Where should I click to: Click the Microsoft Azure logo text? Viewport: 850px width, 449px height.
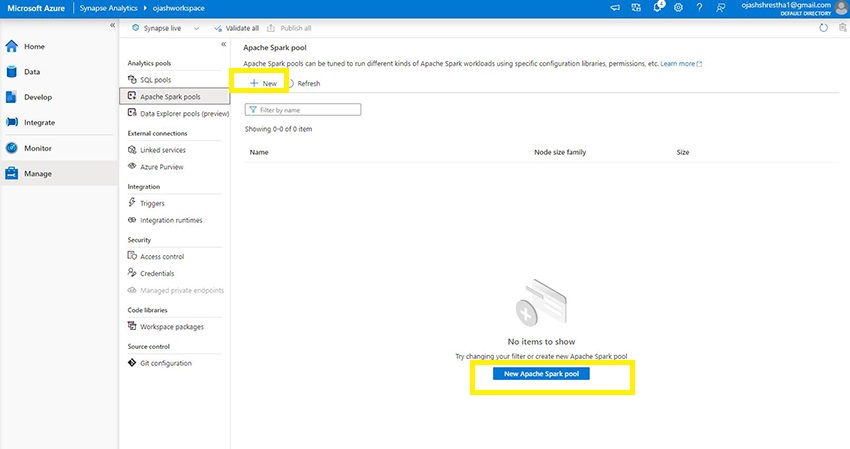pos(36,8)
